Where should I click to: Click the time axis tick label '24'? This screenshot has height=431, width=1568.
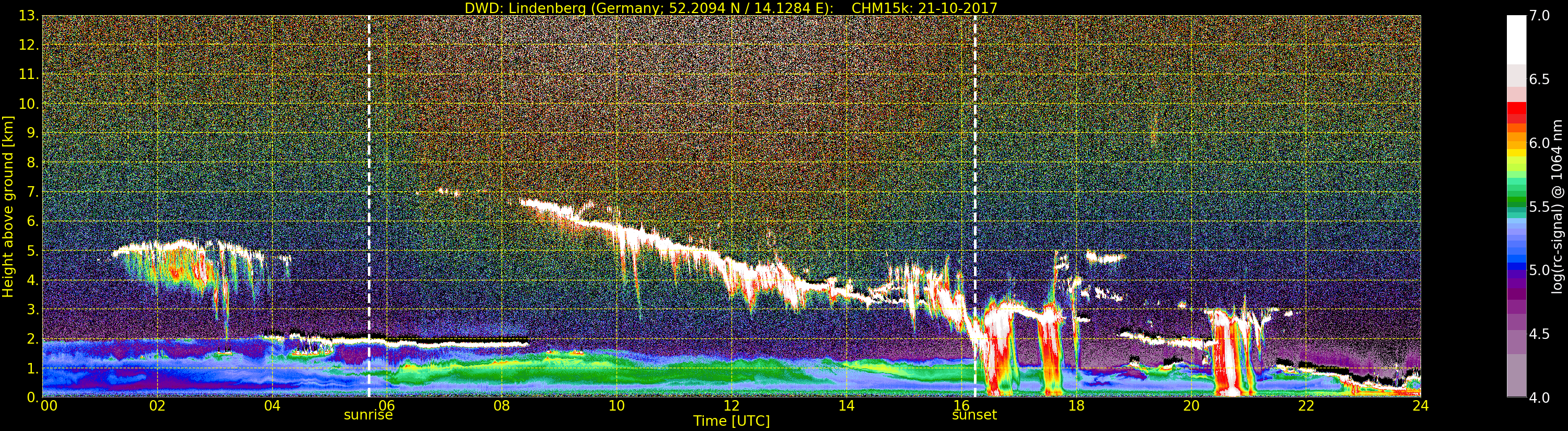1421,406
